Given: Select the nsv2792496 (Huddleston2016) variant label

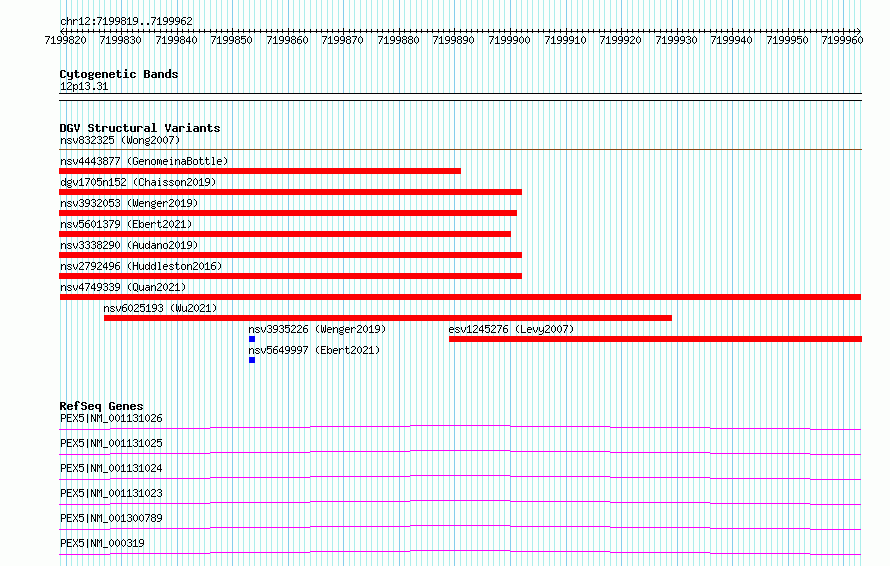Looking at the screenshot, I should click(141, 266).
